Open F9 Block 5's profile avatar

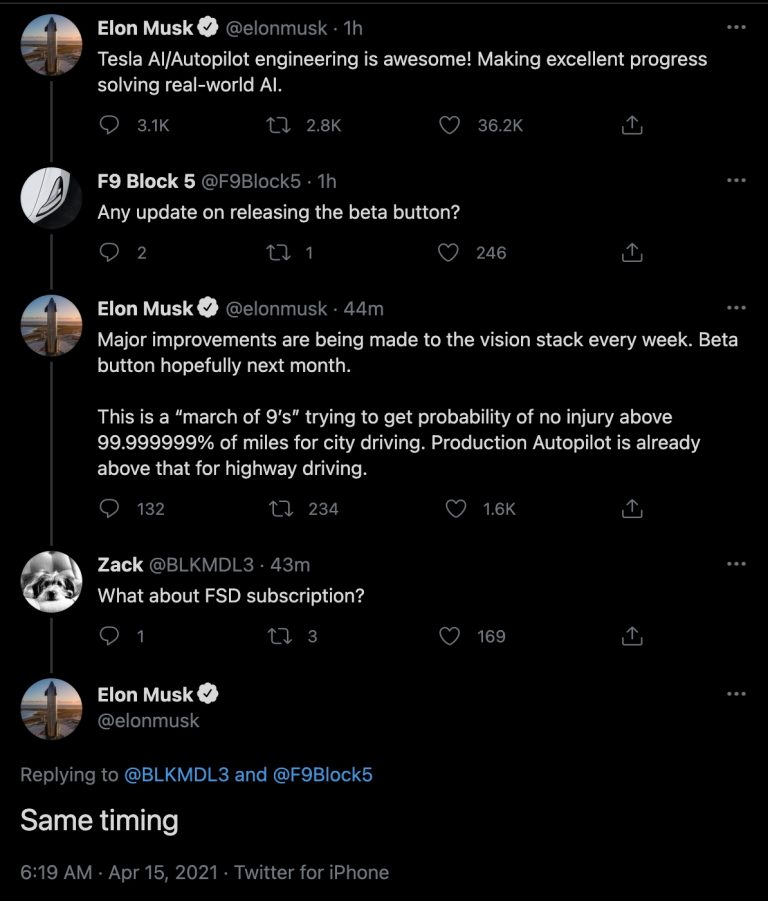pos(51,198)
